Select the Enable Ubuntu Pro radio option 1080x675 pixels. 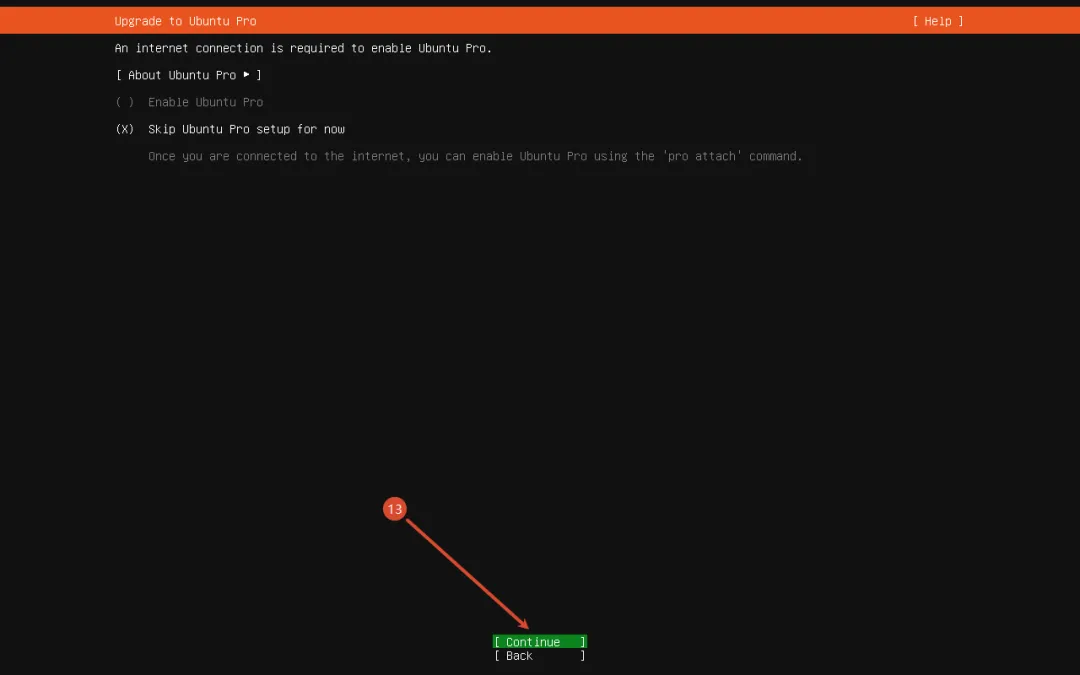point(189,102)
